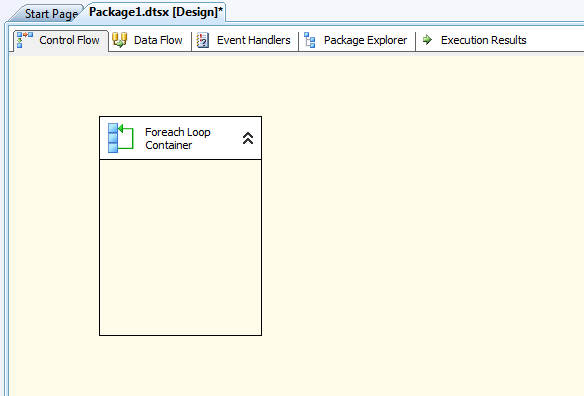
Task: Open the Data Flow tab
Action: click(150, 40)
